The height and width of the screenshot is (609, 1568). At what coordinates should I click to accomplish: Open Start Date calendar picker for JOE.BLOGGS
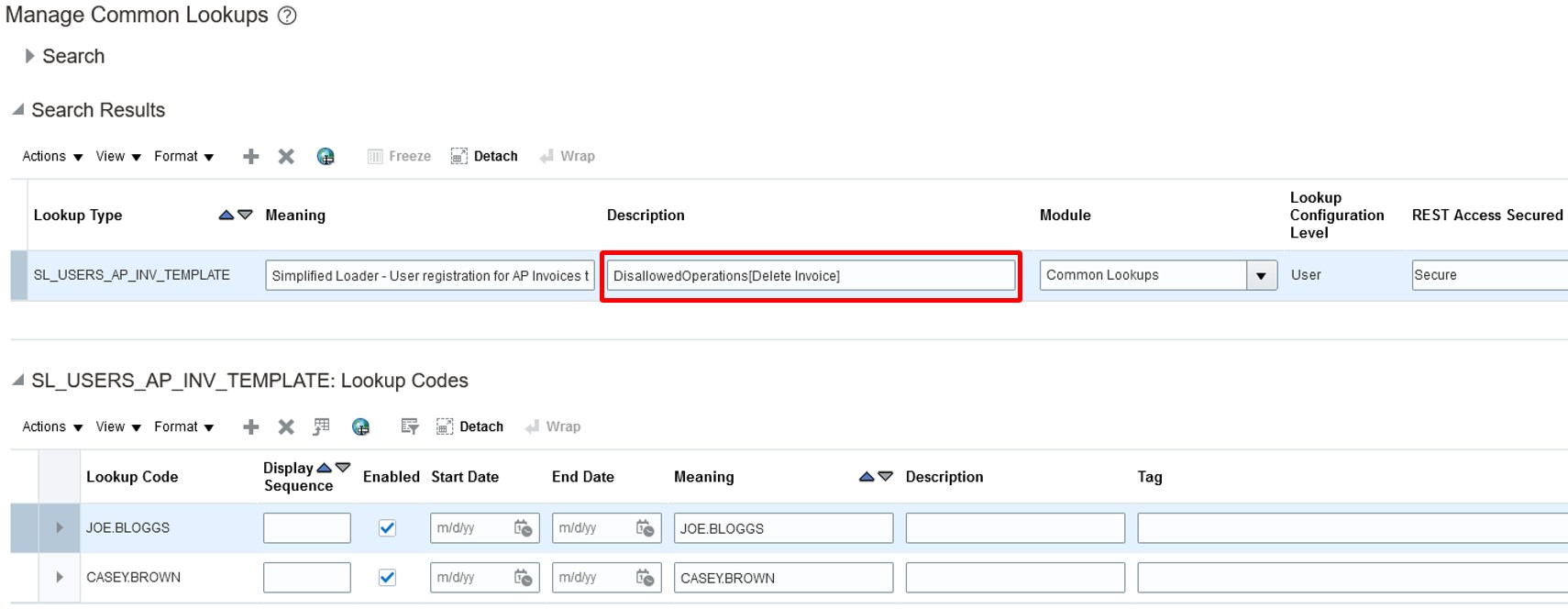coord(524,528)
